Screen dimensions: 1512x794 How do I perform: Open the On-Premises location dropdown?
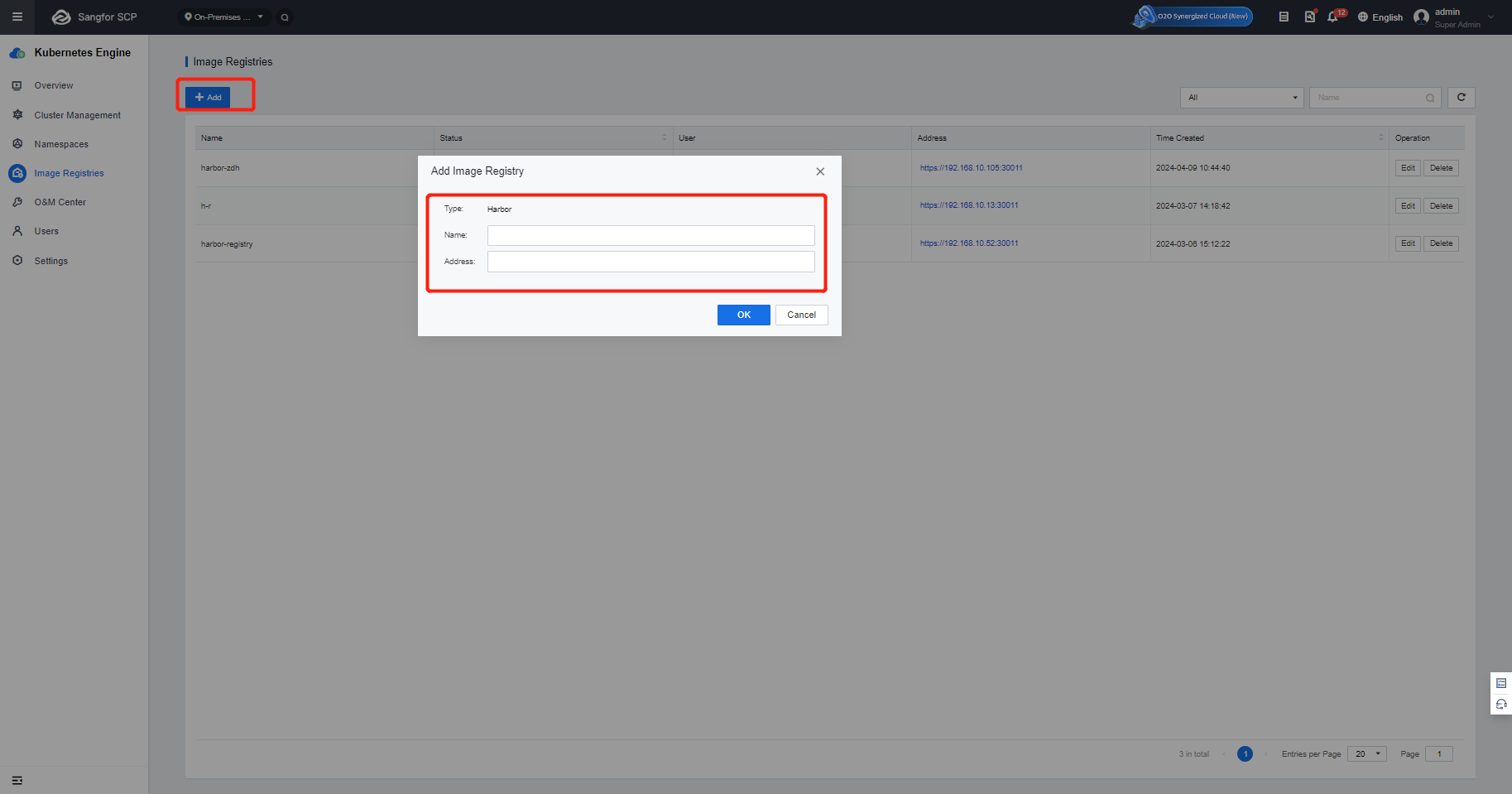point(224,17)
